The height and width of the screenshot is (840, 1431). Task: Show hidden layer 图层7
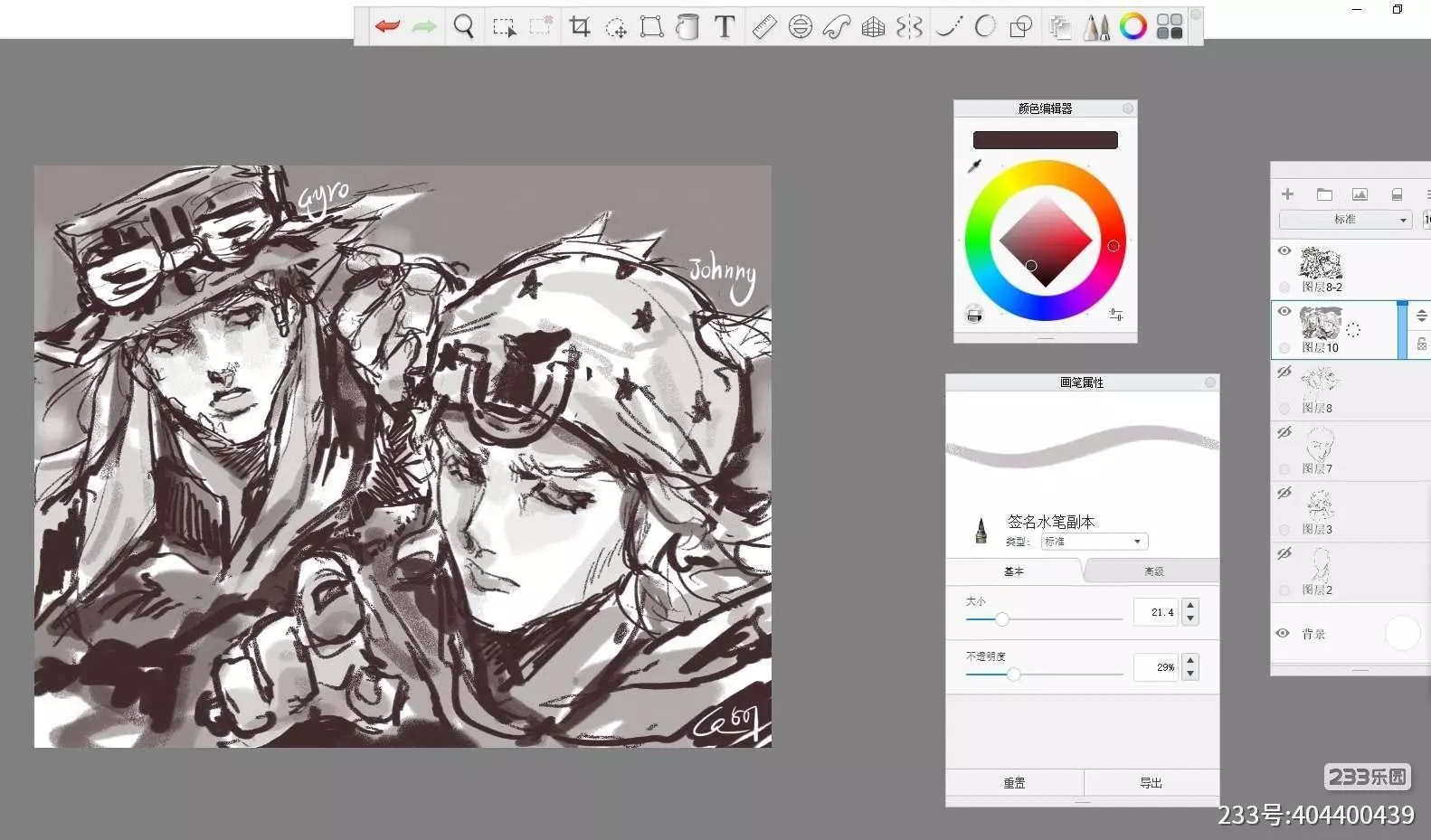pos(1284,433)
